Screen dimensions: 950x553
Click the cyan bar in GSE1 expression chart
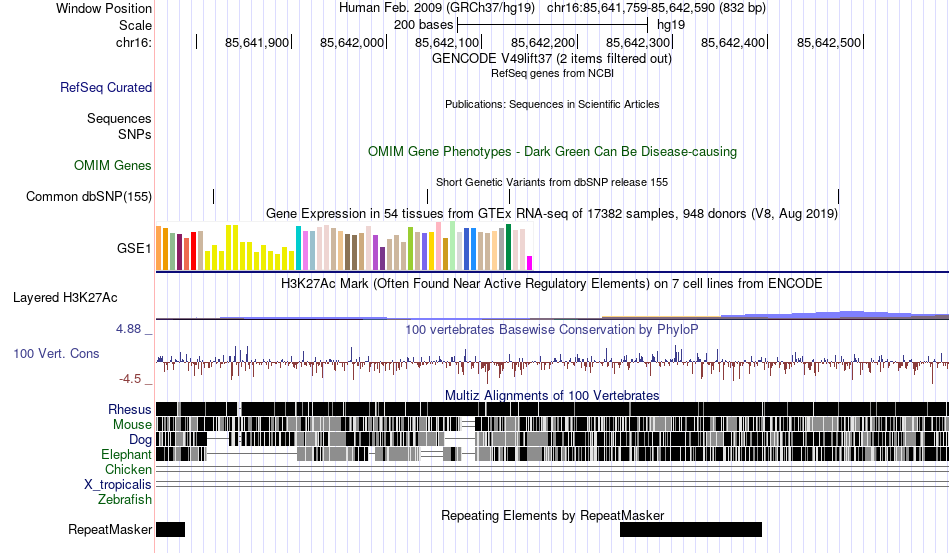pyautogui.click(x=298, y=248)
